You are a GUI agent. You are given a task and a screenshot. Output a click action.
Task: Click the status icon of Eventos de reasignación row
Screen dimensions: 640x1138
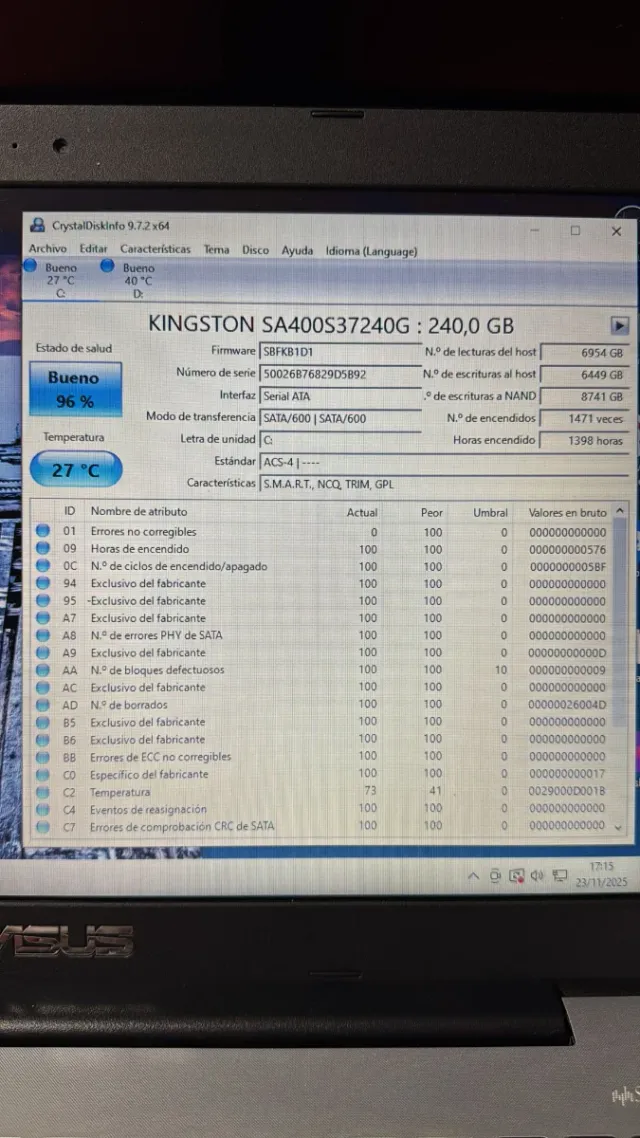[x=43, y=809]
